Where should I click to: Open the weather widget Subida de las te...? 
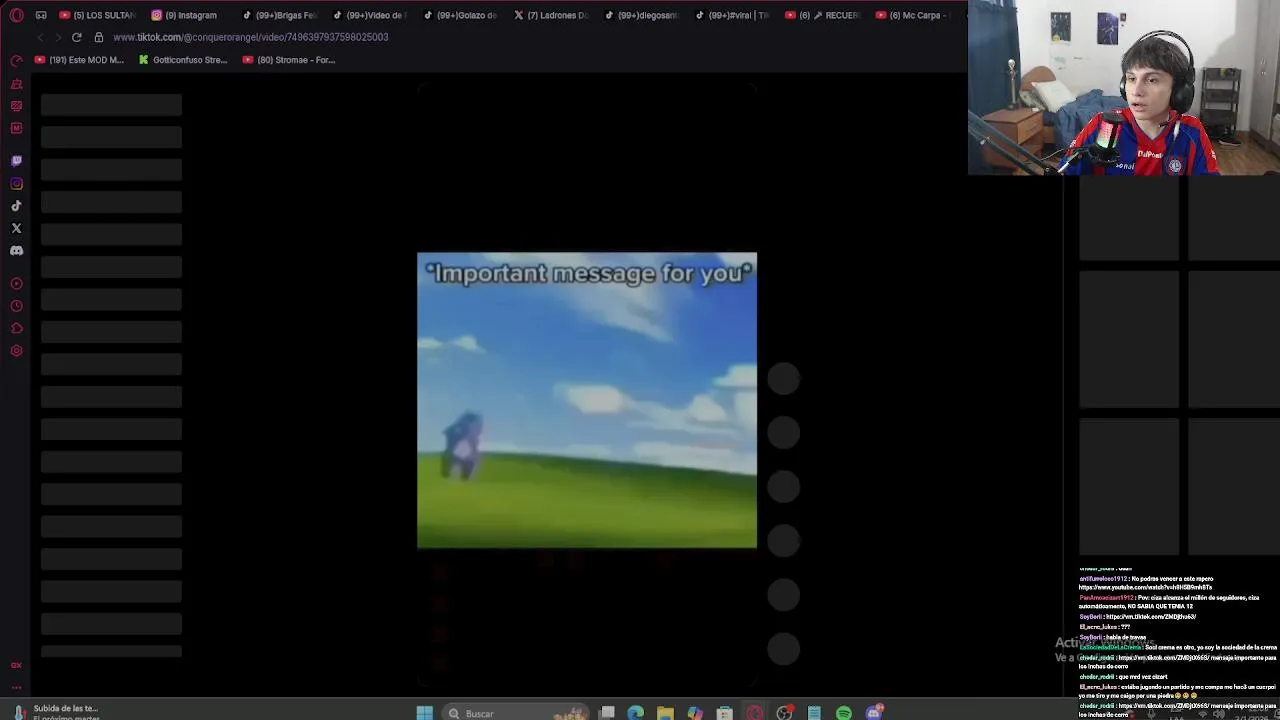click(56, 712)
